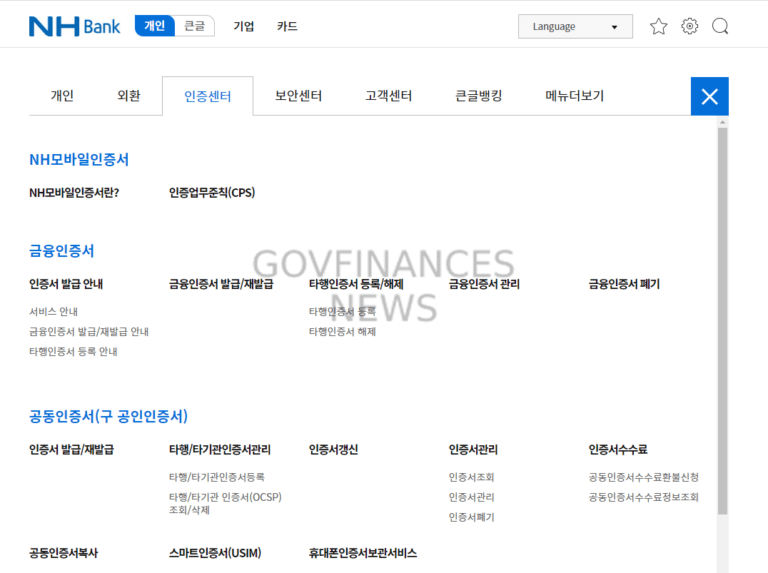The width and height of the screenshot is (768, 573).
Task: Open 공동인증서수수료환불신청 link
Action: [x=644, y=477]
